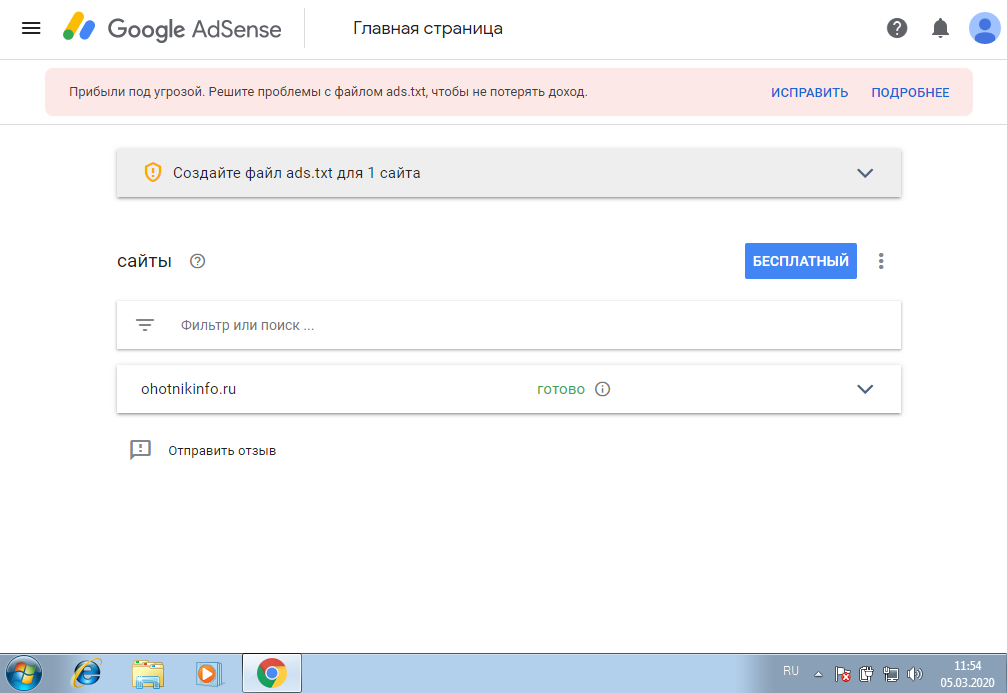The height and width of the screenshot is (693, 1007).
Task: Click the help icon beside сайты
Action: (x=197, y=261)
